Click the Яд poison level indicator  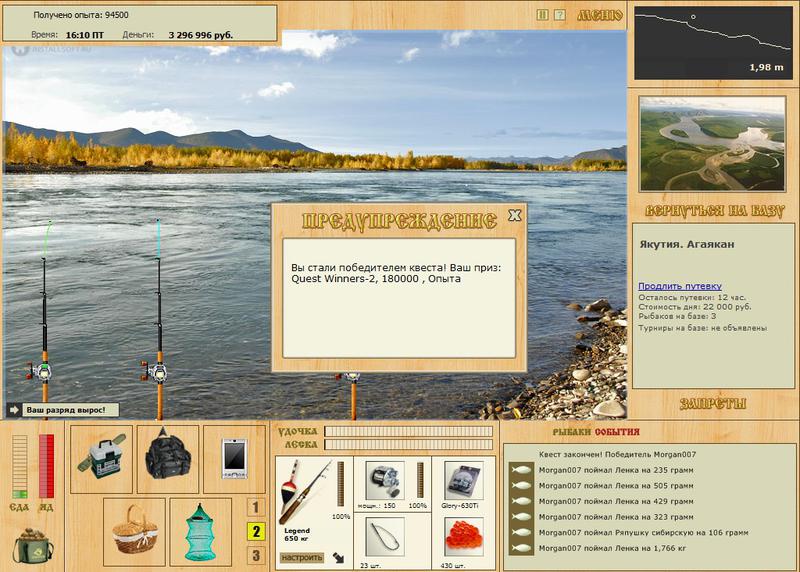[x=46, y=466]
